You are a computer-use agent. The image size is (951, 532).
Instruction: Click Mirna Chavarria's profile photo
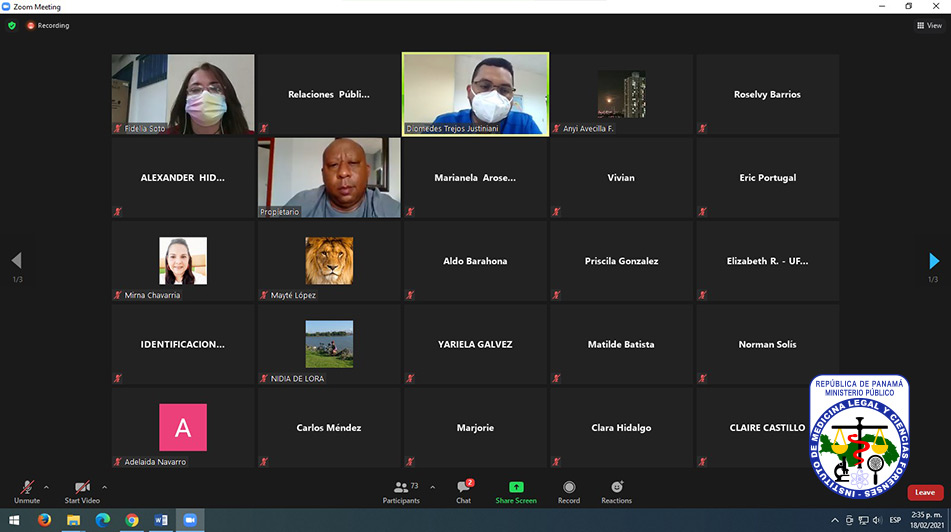pyautogui.click(x=183, y=261)
